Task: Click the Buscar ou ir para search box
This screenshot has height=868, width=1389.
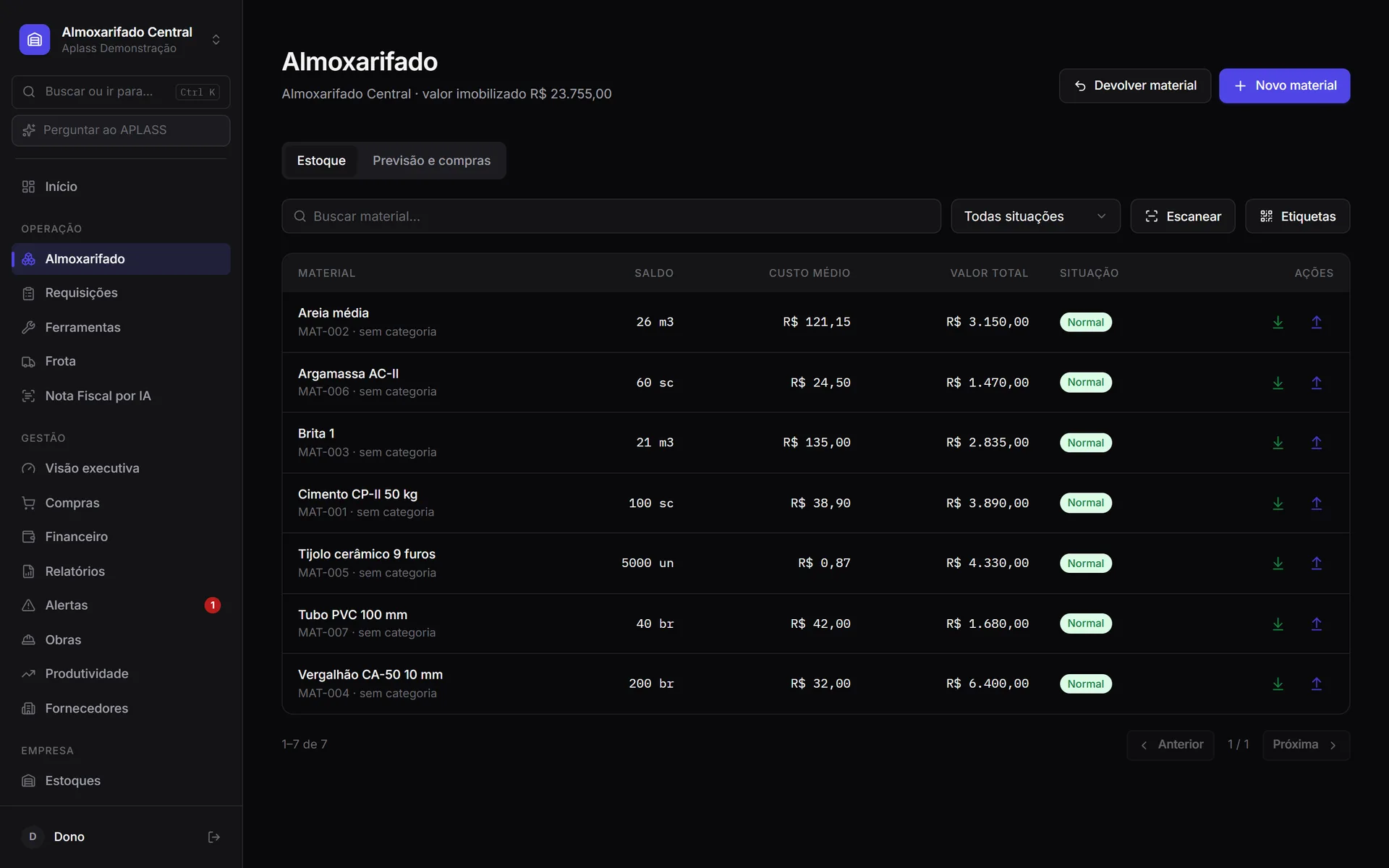Action: pos(121,92)
